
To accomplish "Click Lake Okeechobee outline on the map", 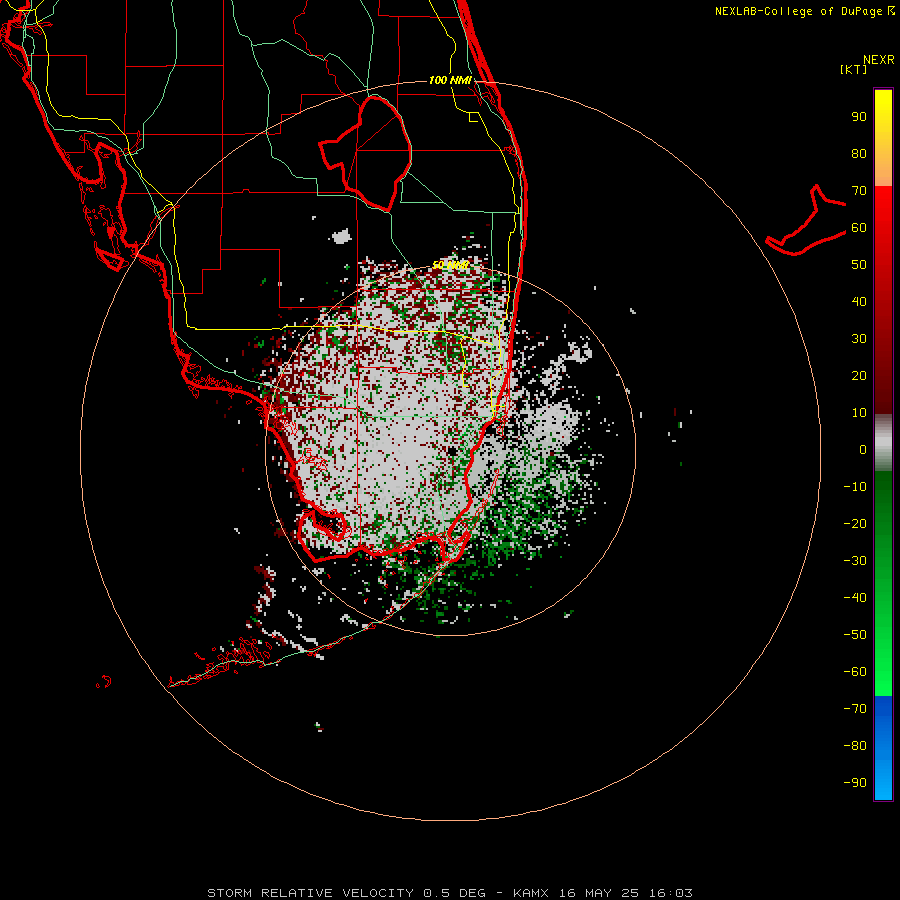I will pos(366,153).
